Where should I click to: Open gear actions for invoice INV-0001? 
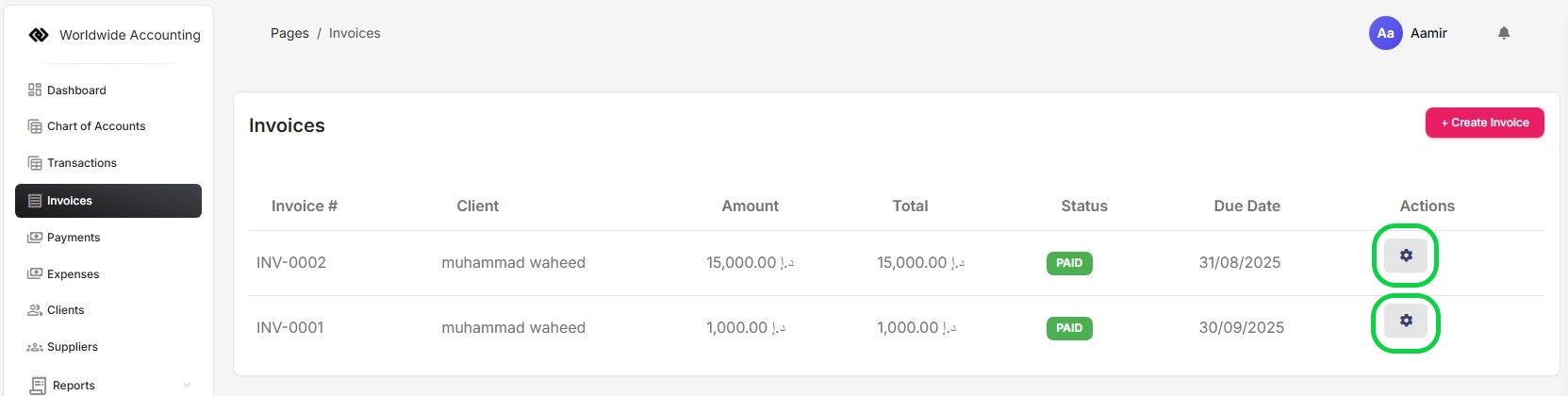(x=1405, y=321)
